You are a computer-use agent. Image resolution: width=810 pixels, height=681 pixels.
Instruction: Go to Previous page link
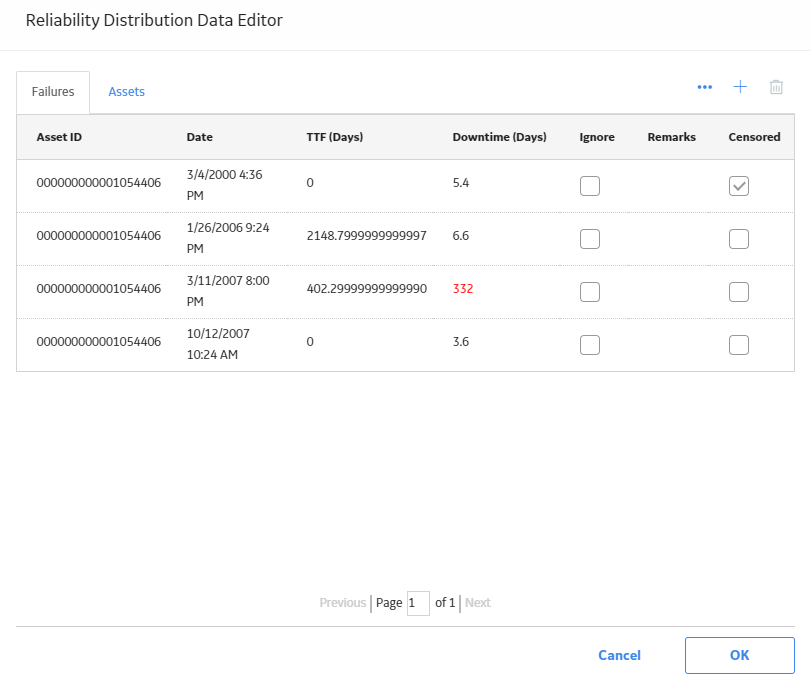pyautogui.click(x=342, y=603)
